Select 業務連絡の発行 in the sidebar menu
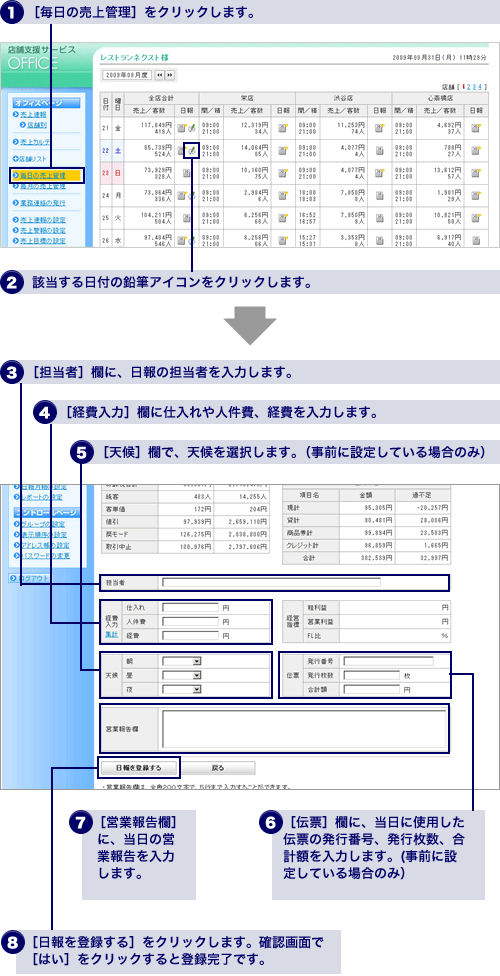 [x=42, y=203]
